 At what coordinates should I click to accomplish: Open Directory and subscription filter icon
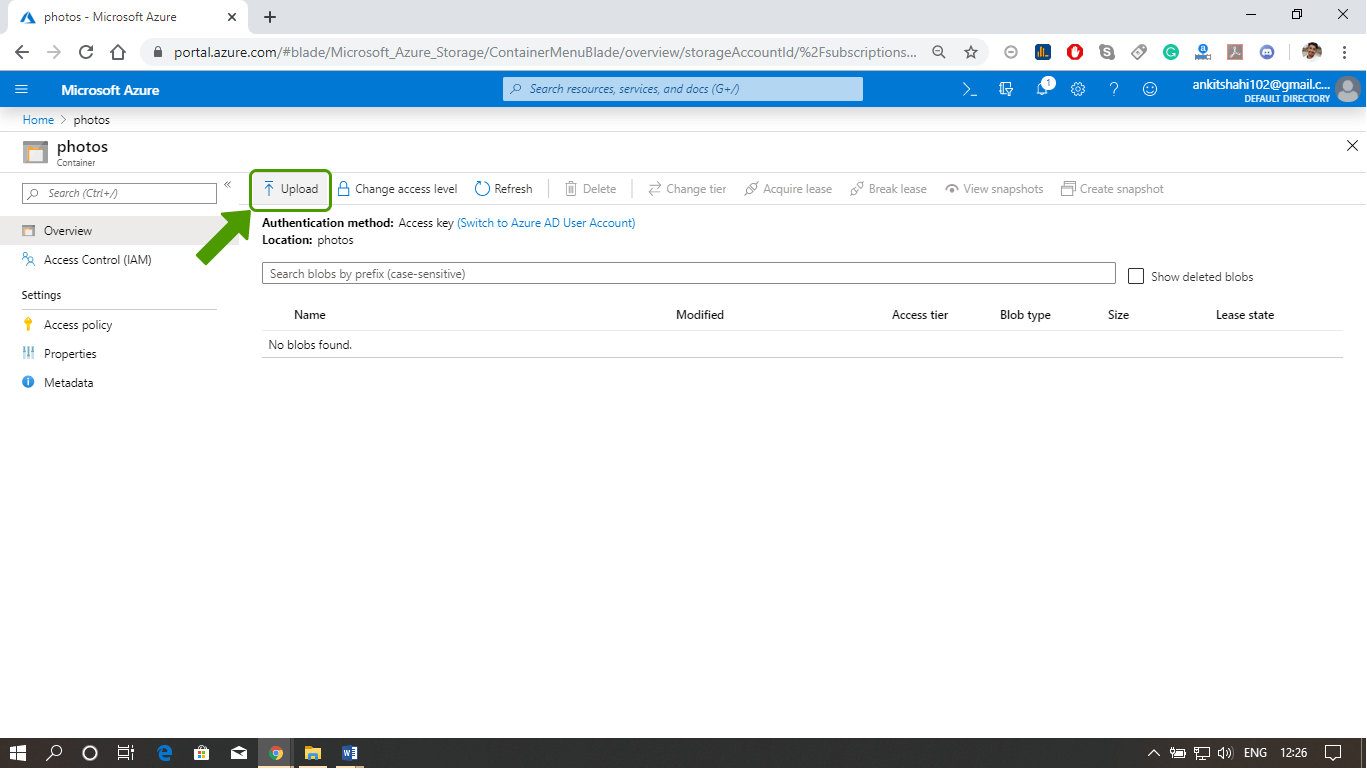(1006, 89)
